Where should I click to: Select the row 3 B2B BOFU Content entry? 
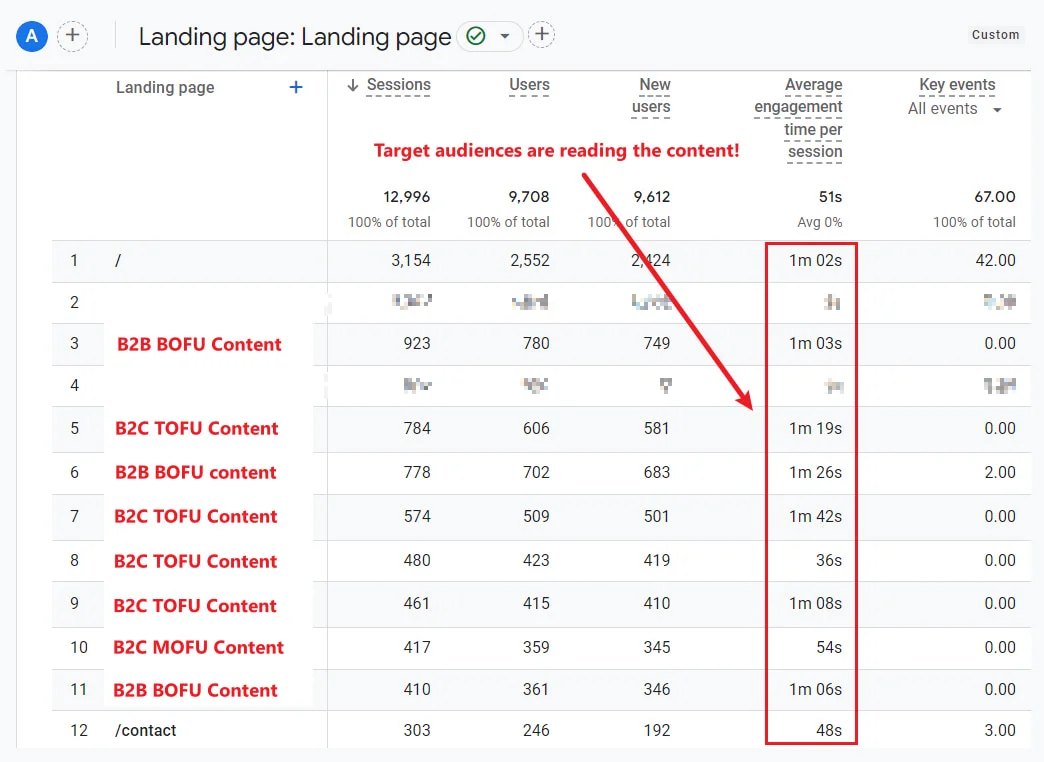[x=199, y=345]
